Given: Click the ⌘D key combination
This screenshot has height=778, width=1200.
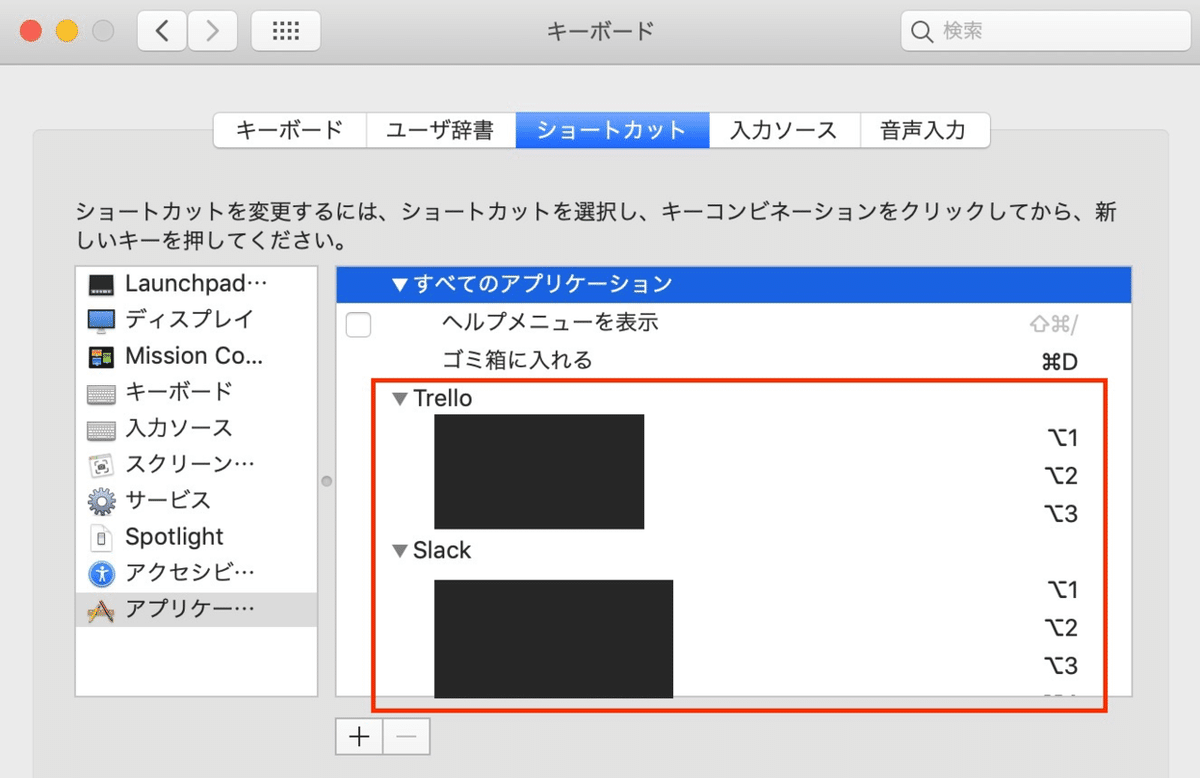Looking at the screenshot, I should pyautogui.click(x=1059, y=362).
